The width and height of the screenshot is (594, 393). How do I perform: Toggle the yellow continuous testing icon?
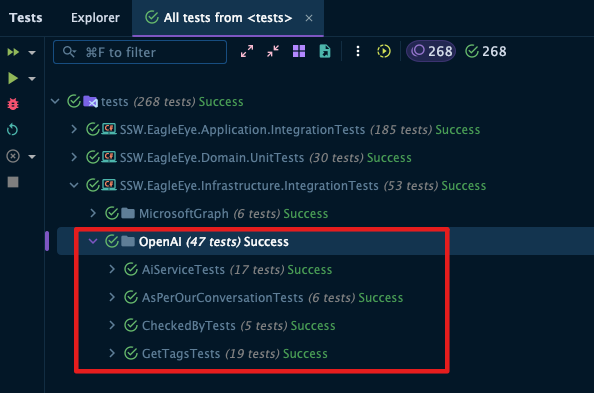(384, 51)
